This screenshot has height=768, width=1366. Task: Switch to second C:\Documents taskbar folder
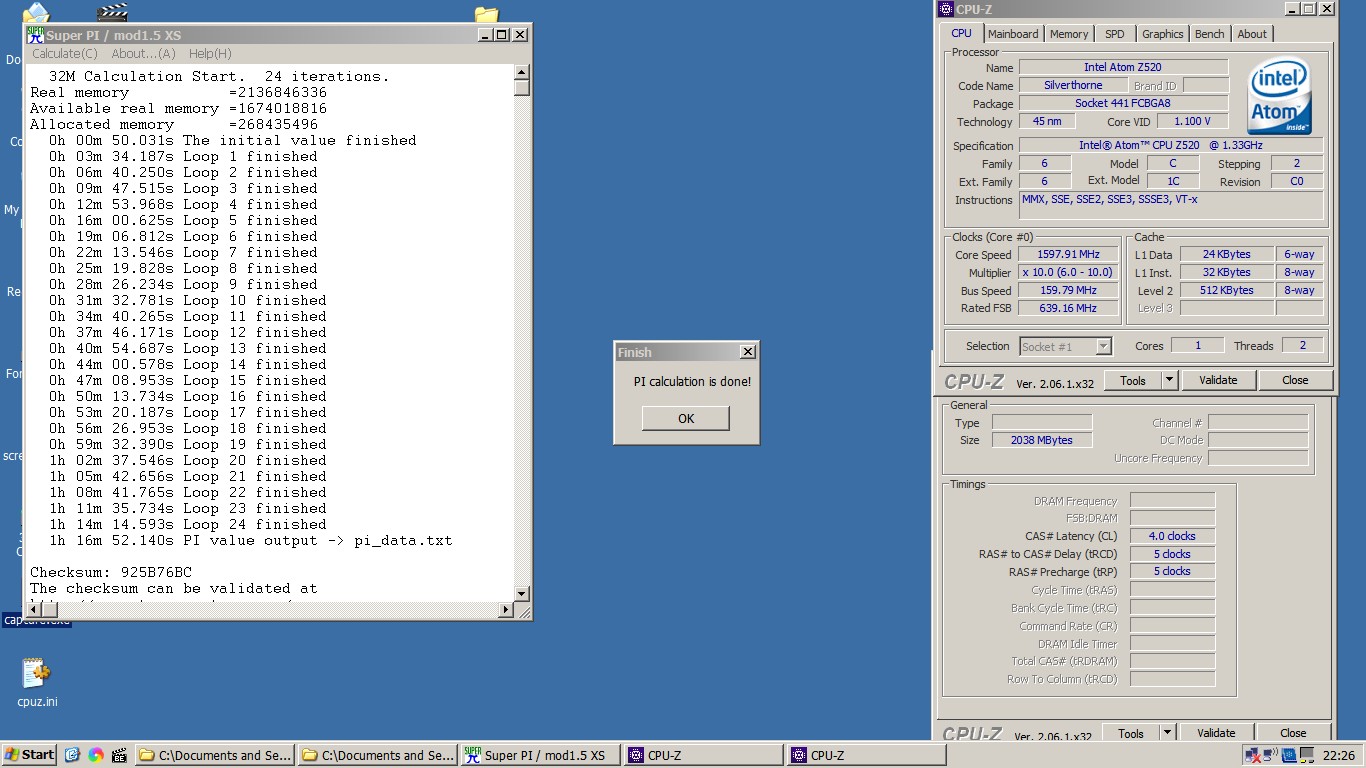click(x=378, y=755)
